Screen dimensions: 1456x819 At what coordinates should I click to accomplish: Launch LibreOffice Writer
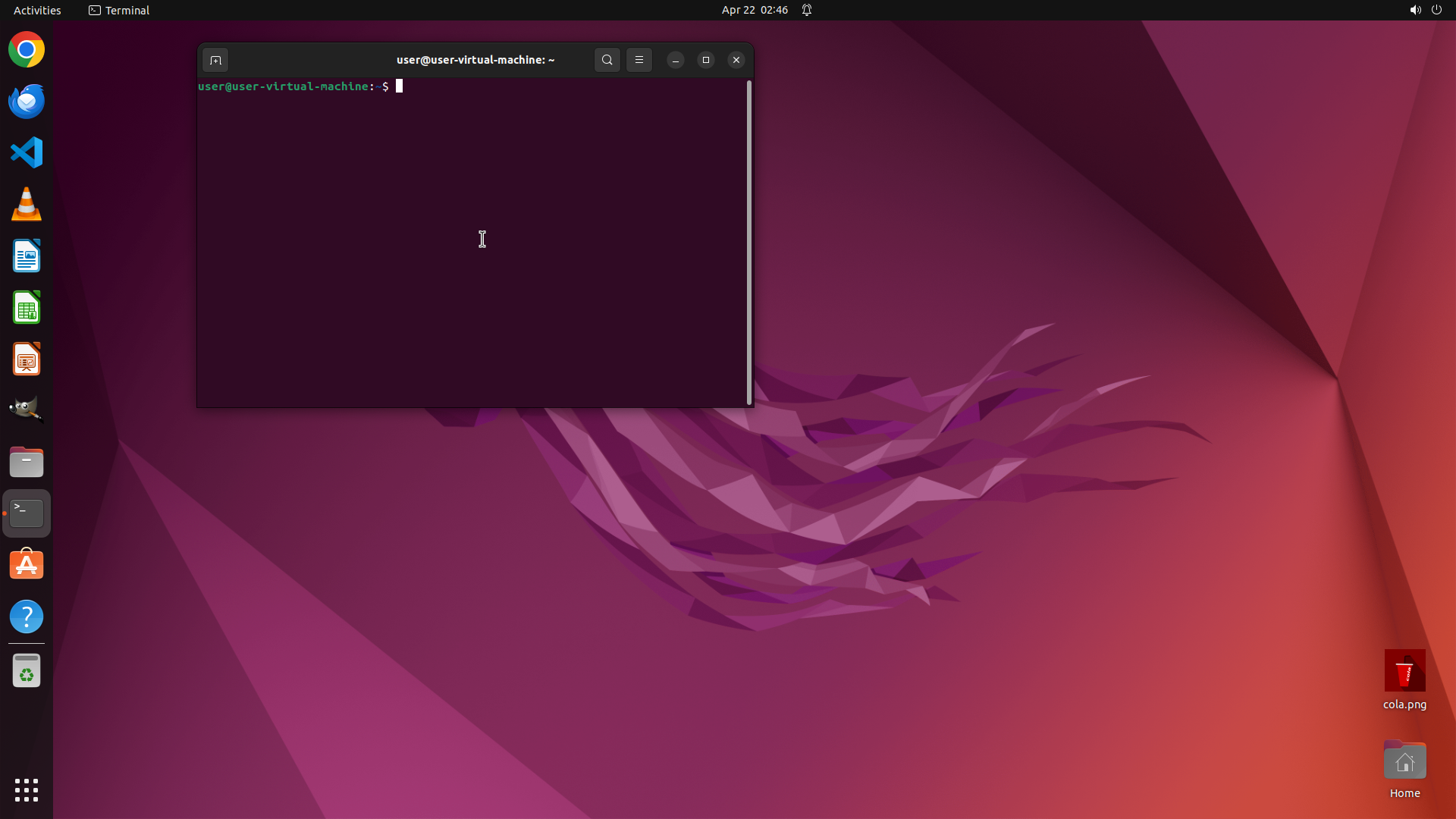[27, 256]
